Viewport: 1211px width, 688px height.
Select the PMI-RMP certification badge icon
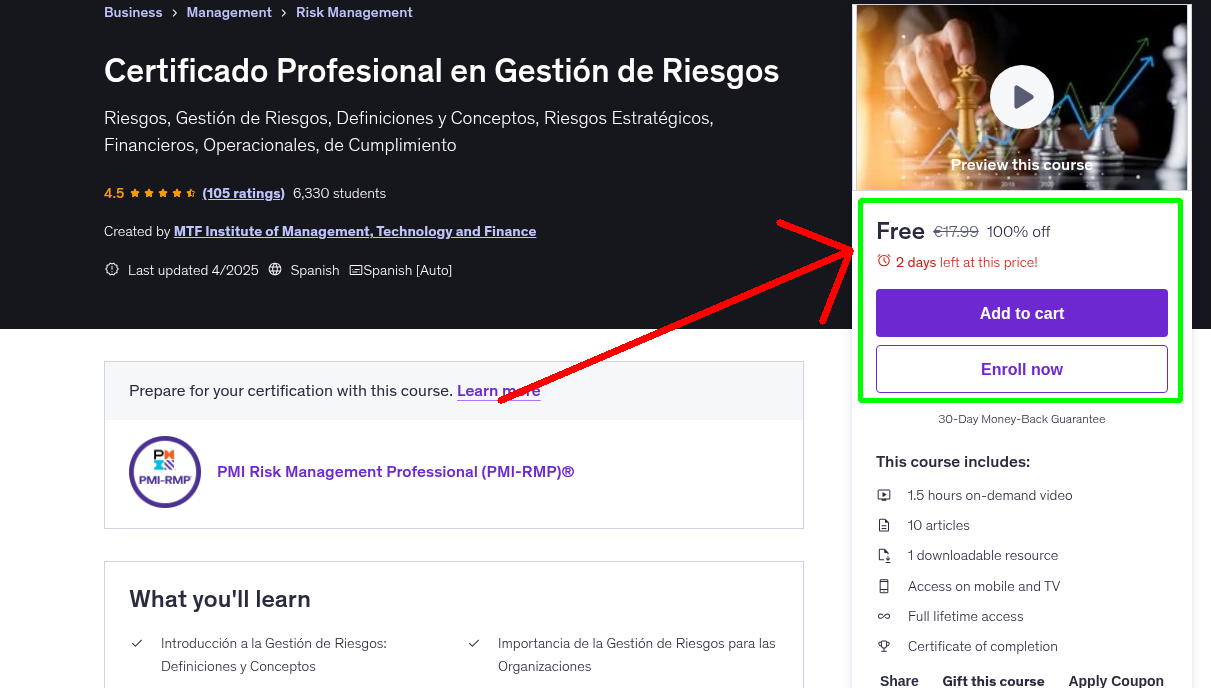pos(164,471)
